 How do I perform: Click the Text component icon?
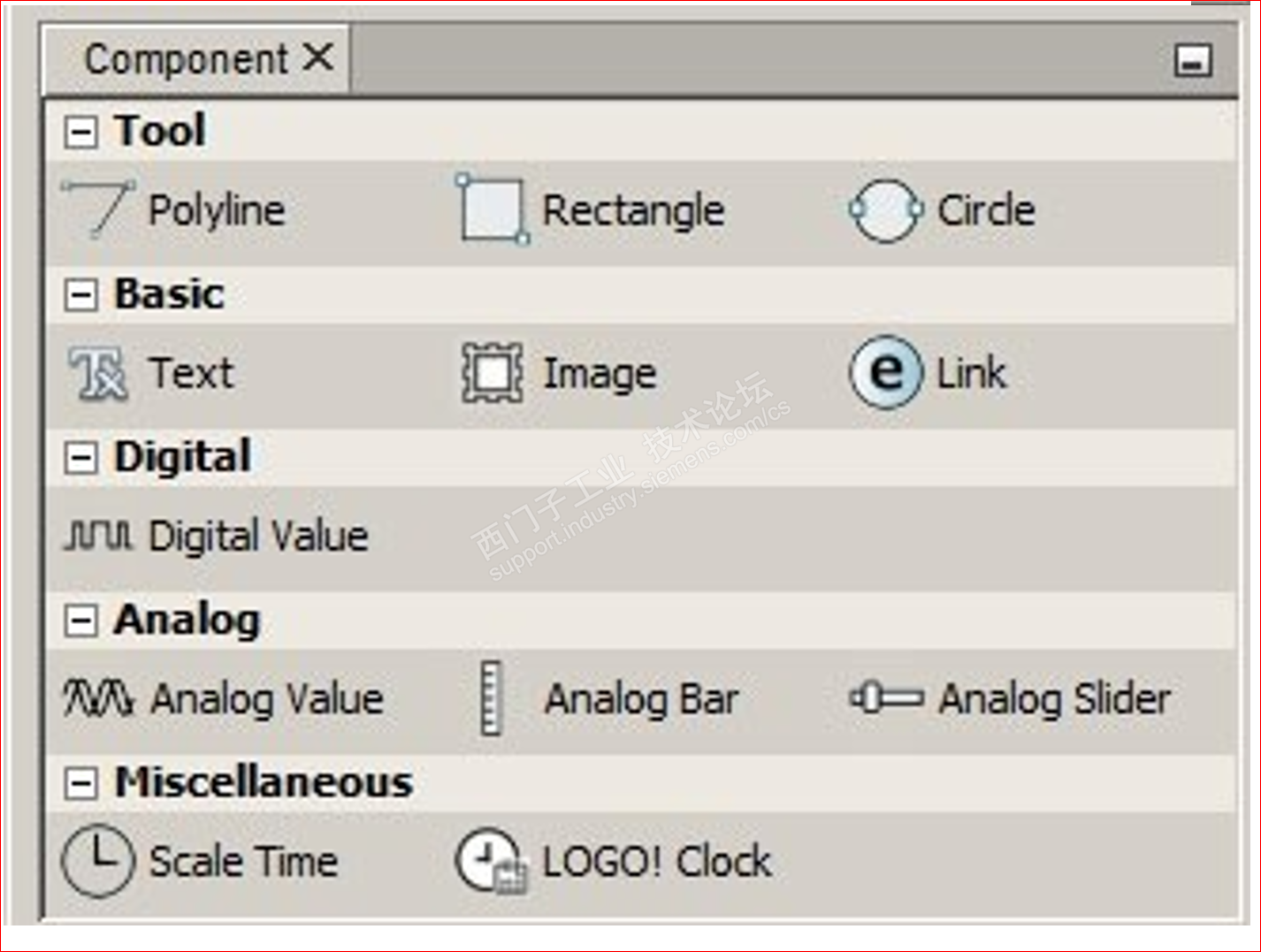point(98,373)
